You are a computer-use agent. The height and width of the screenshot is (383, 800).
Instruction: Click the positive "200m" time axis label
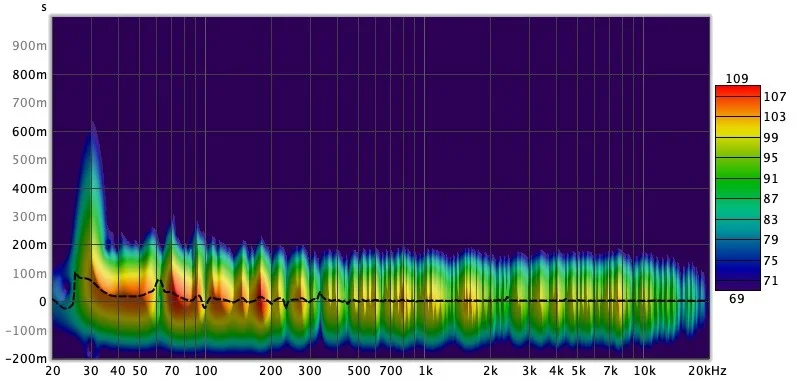(30, 245)
